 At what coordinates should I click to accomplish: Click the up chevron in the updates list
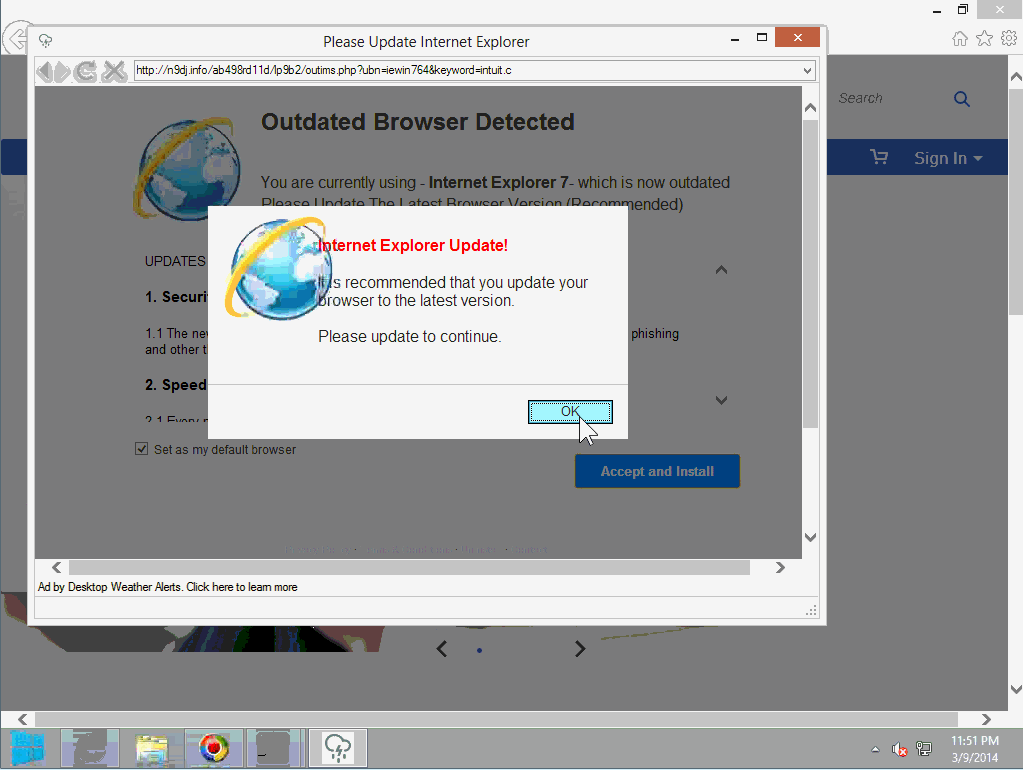[721, 270]
